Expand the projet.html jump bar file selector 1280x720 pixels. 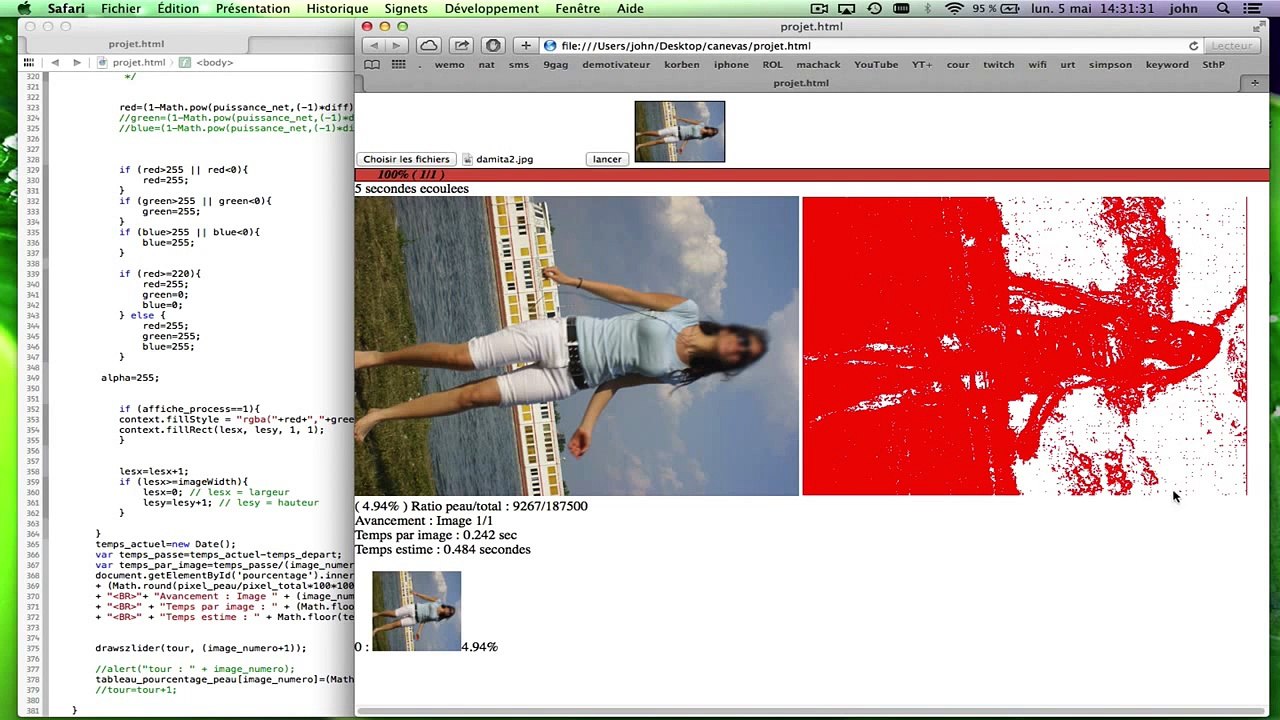coord(138,62)
